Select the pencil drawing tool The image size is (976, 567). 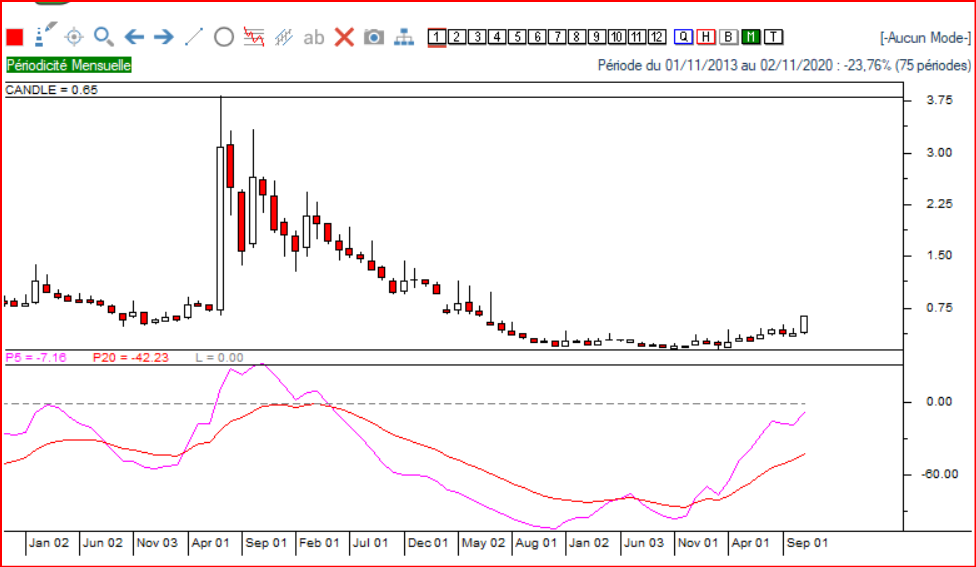[x=45, y=35]
